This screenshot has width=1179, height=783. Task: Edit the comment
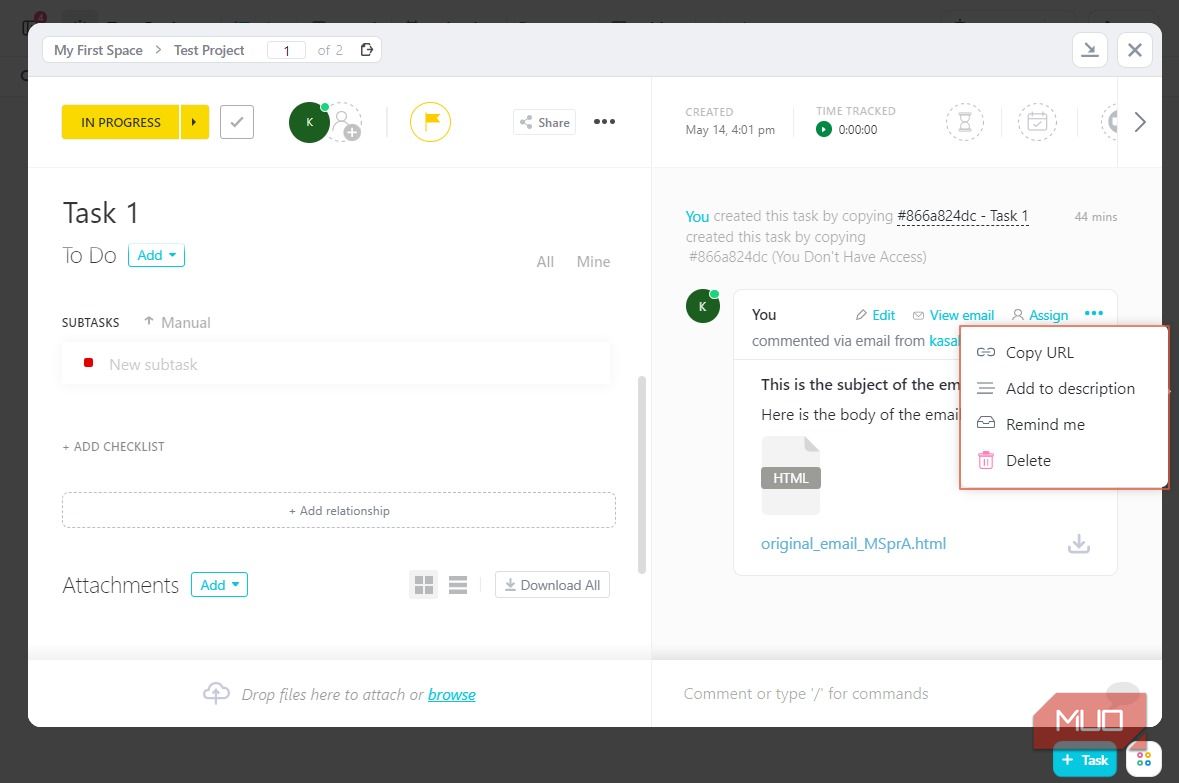875,315
